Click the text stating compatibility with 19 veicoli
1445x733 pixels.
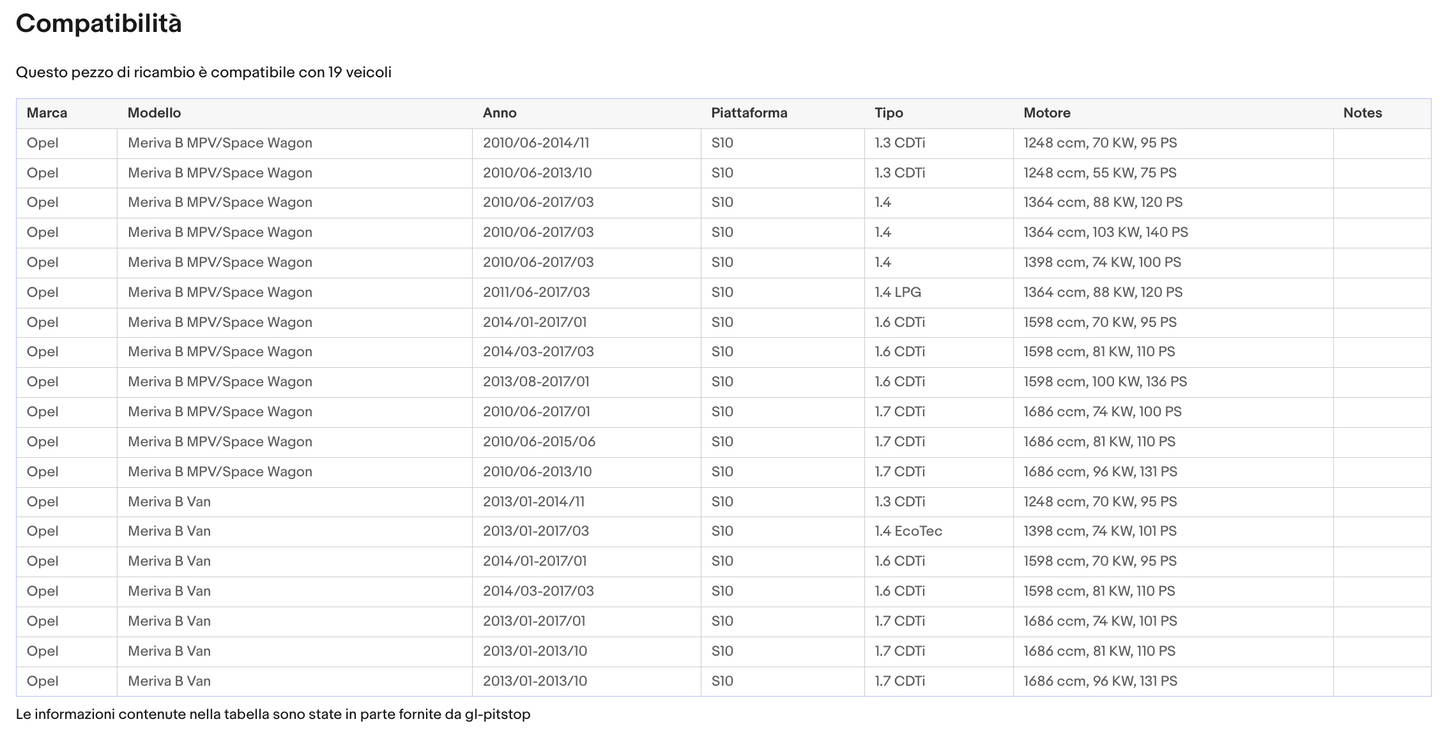(x=204, y=73)
